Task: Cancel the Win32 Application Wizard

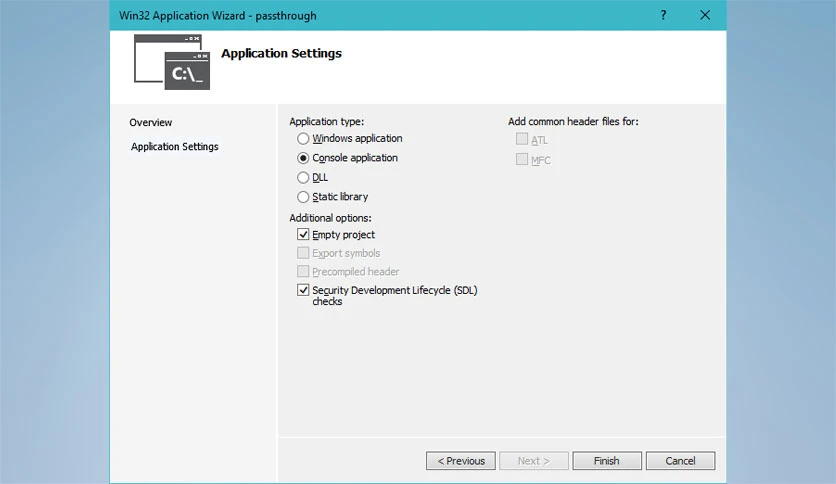Action: pos(680,461)
